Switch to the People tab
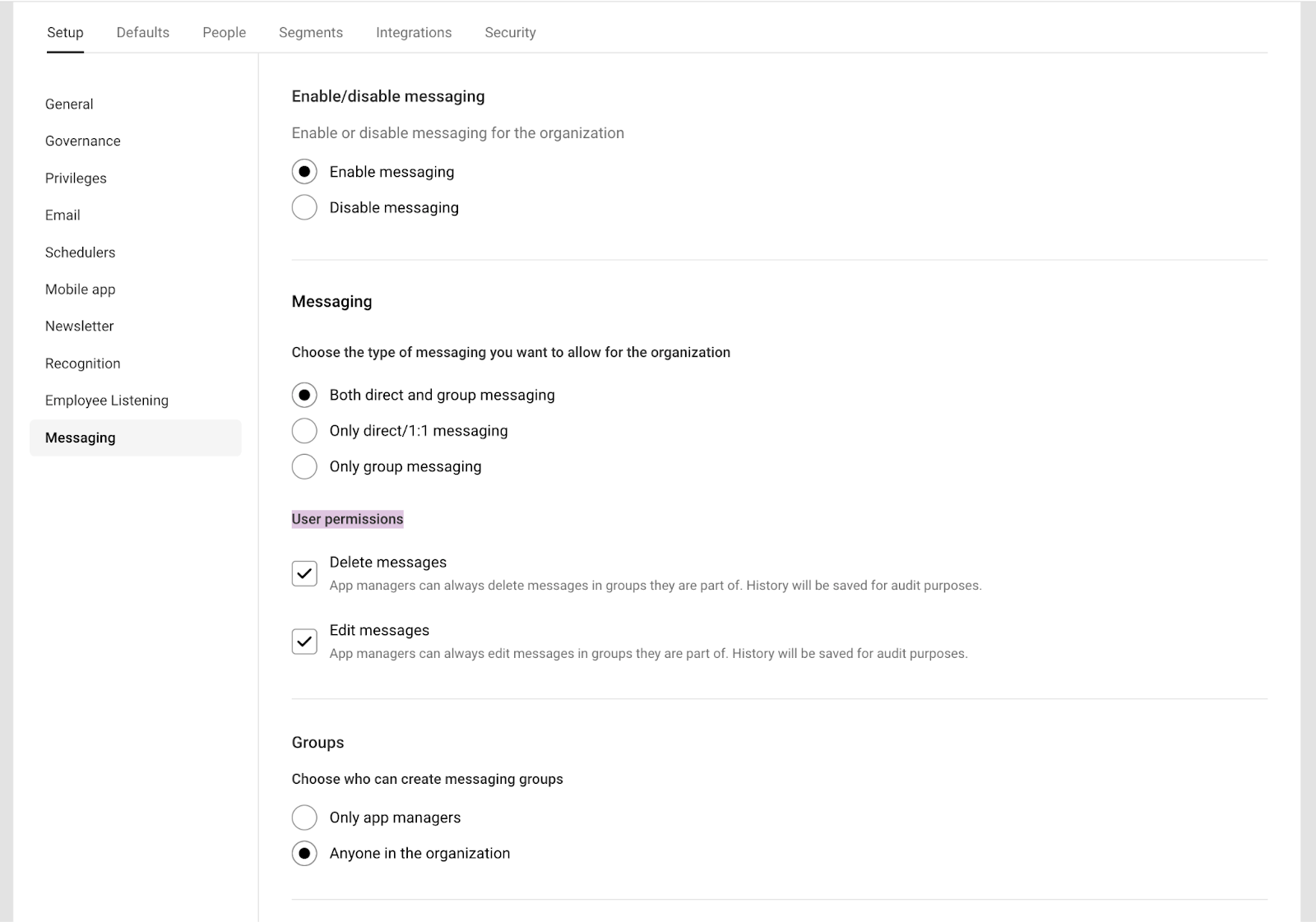Screen dimensions: 1316x922 pos(224,32)
